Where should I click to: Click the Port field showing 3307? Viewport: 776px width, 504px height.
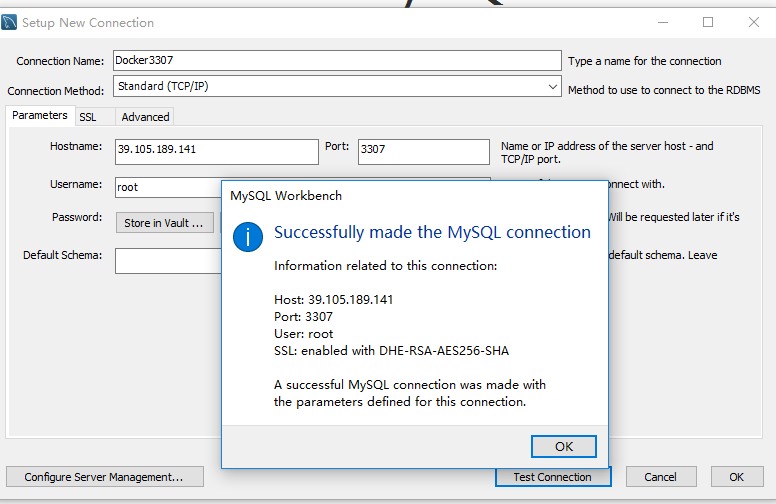[424, 151]
